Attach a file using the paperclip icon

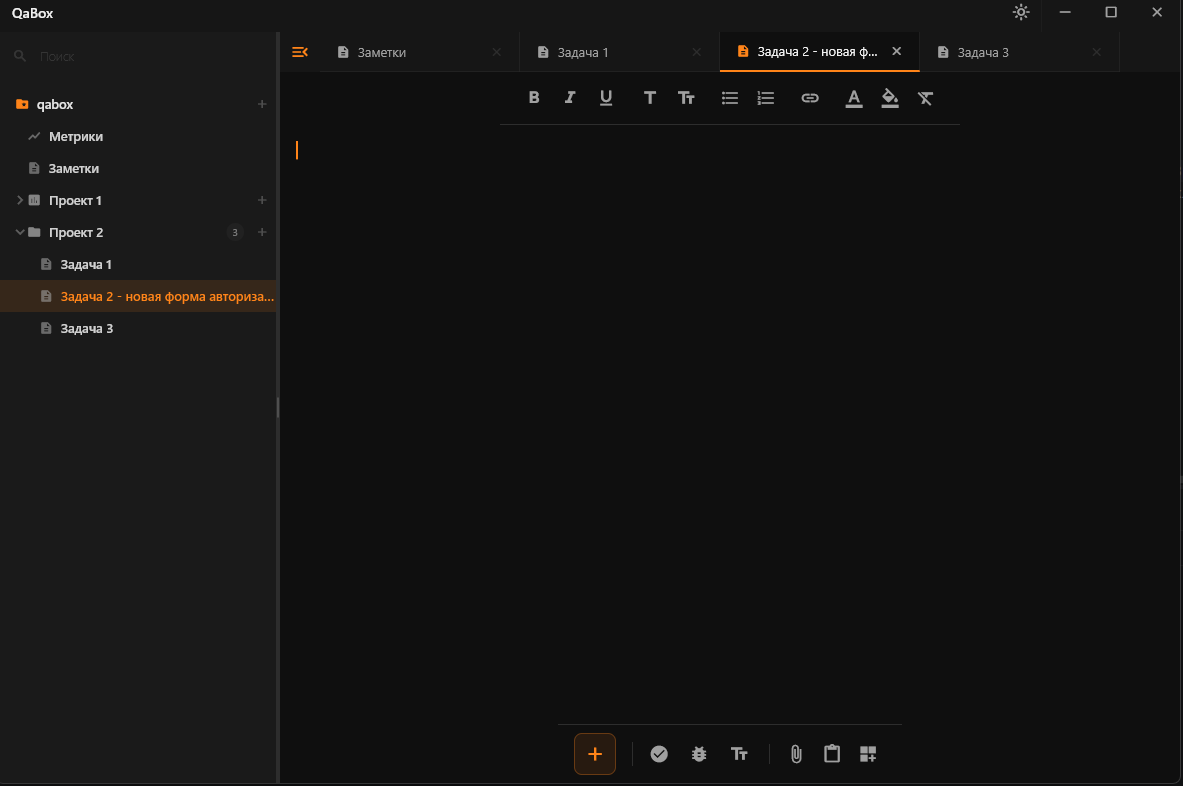pyautogui.click(x=796, y=754)
